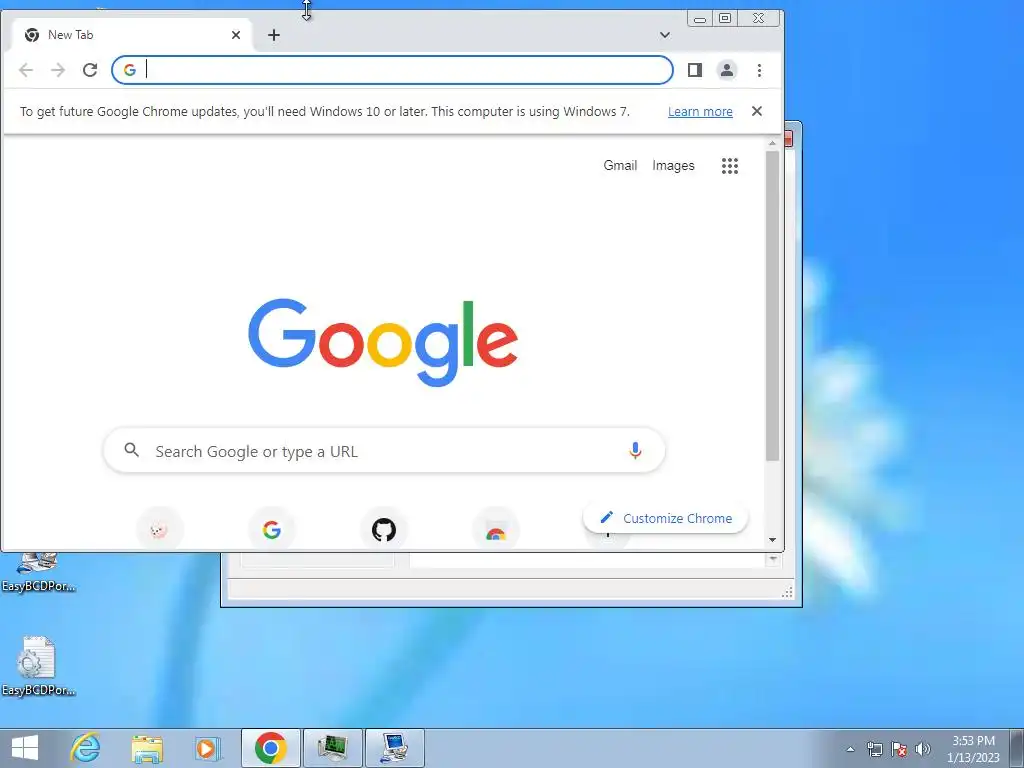
Task: Open the Images link
Action: (x=673, y=165)
